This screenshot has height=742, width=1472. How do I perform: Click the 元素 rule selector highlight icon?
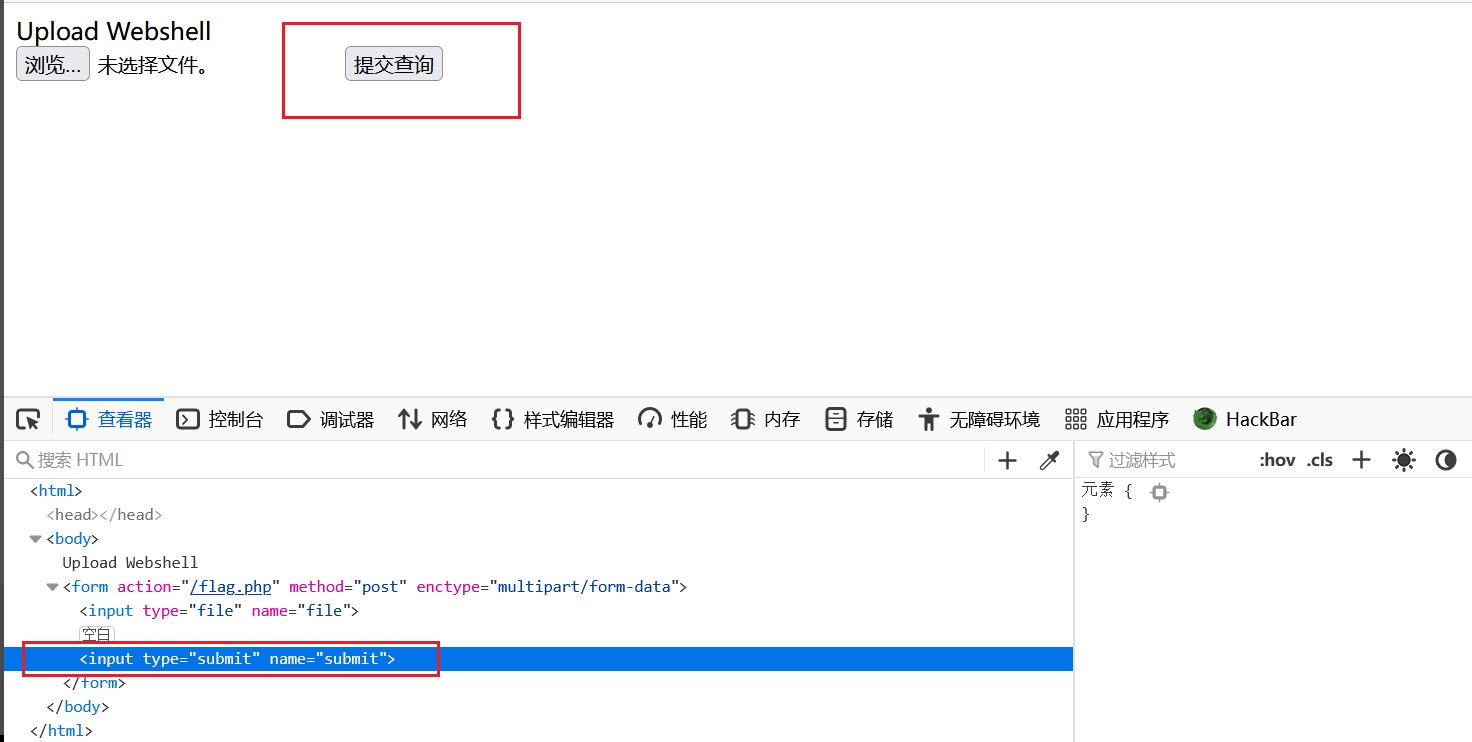(x=1159, y=492)
